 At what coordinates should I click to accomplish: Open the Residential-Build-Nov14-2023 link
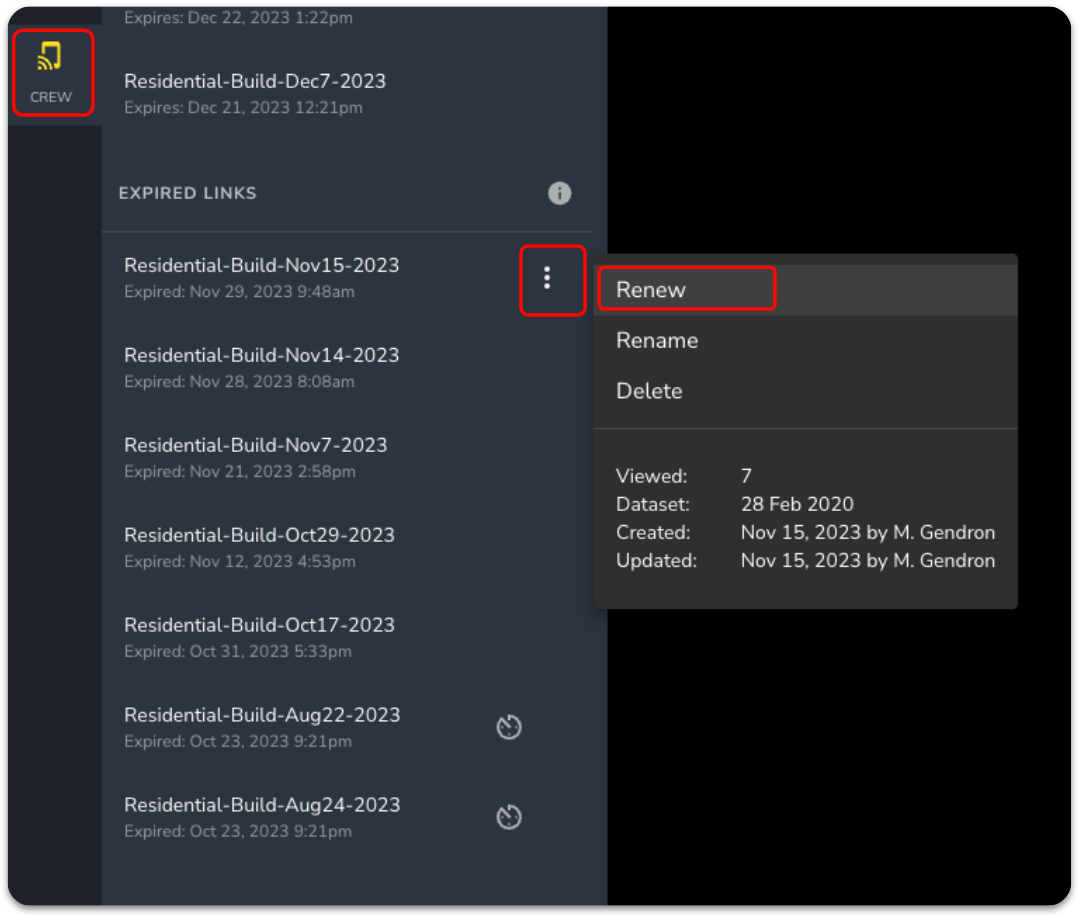pos(261,356)
